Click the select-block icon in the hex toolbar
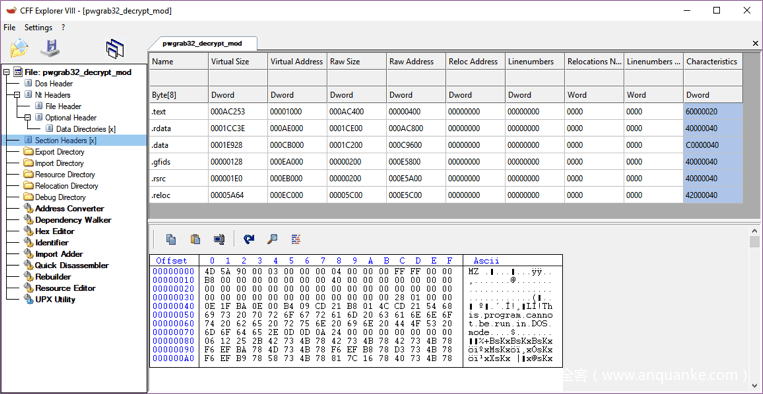The image size is (763, 394). coord(219,239)
